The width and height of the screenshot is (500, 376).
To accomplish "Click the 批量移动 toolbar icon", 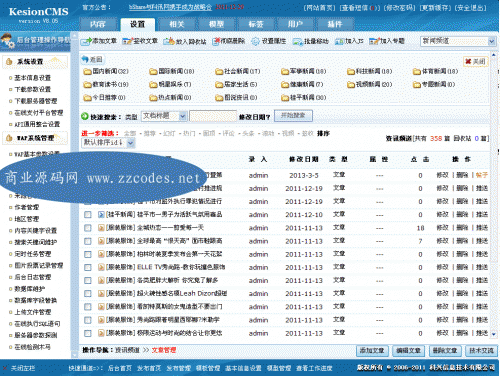I will click(x=297, y=41).
